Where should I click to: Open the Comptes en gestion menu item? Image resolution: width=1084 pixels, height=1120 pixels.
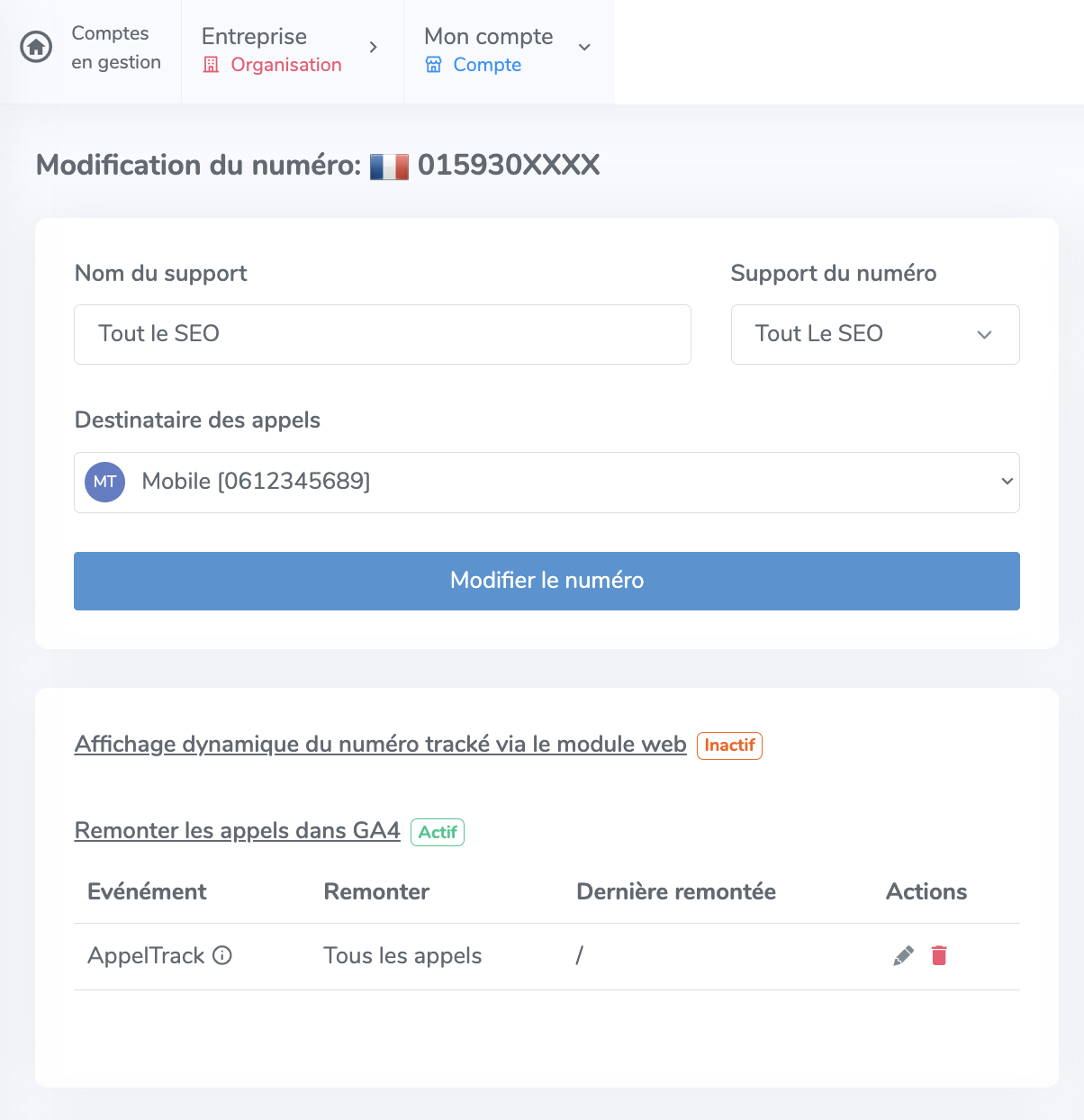[91, 51]
